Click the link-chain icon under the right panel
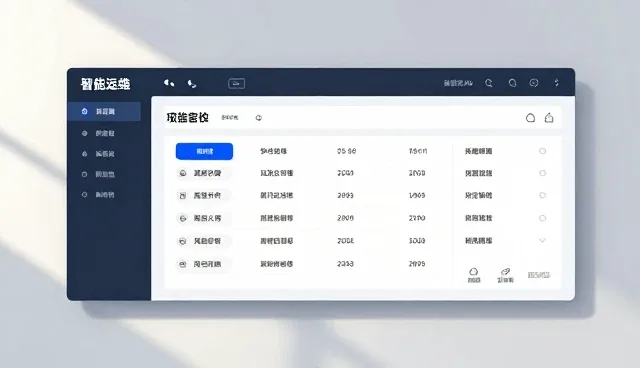 point(505,271)
